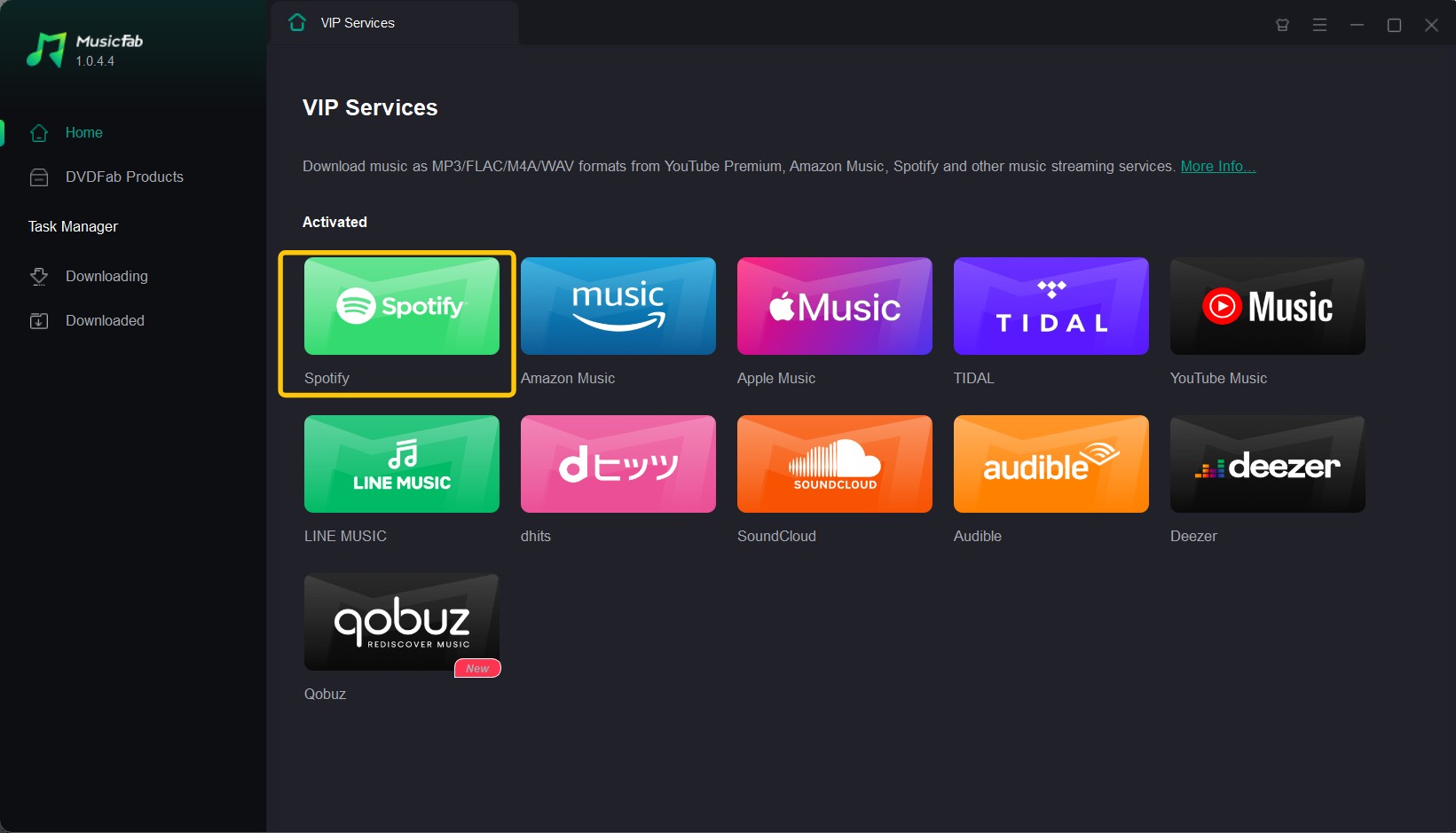Minimize the MusicFab window

[x=1357, y=25]
